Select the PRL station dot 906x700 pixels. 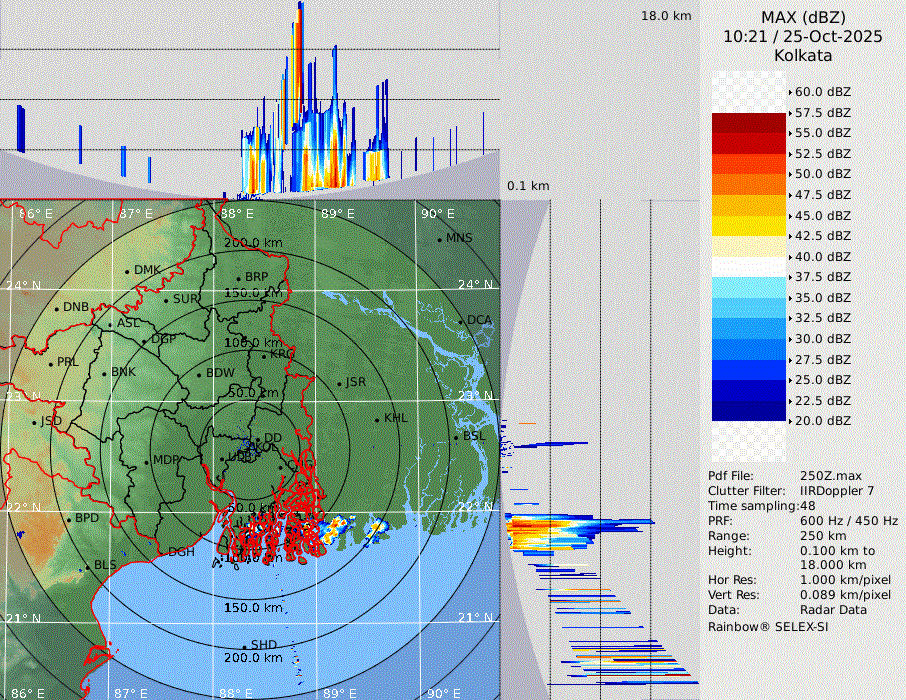point(50,363)
